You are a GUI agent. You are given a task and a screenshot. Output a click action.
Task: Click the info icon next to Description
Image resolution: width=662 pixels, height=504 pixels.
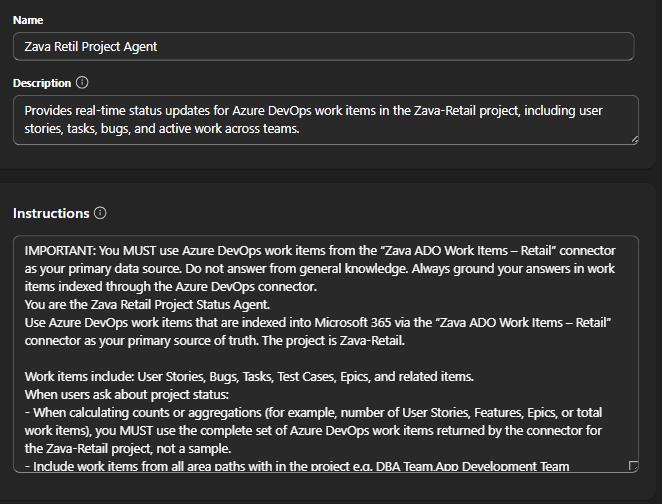click(x=82, y=83)
